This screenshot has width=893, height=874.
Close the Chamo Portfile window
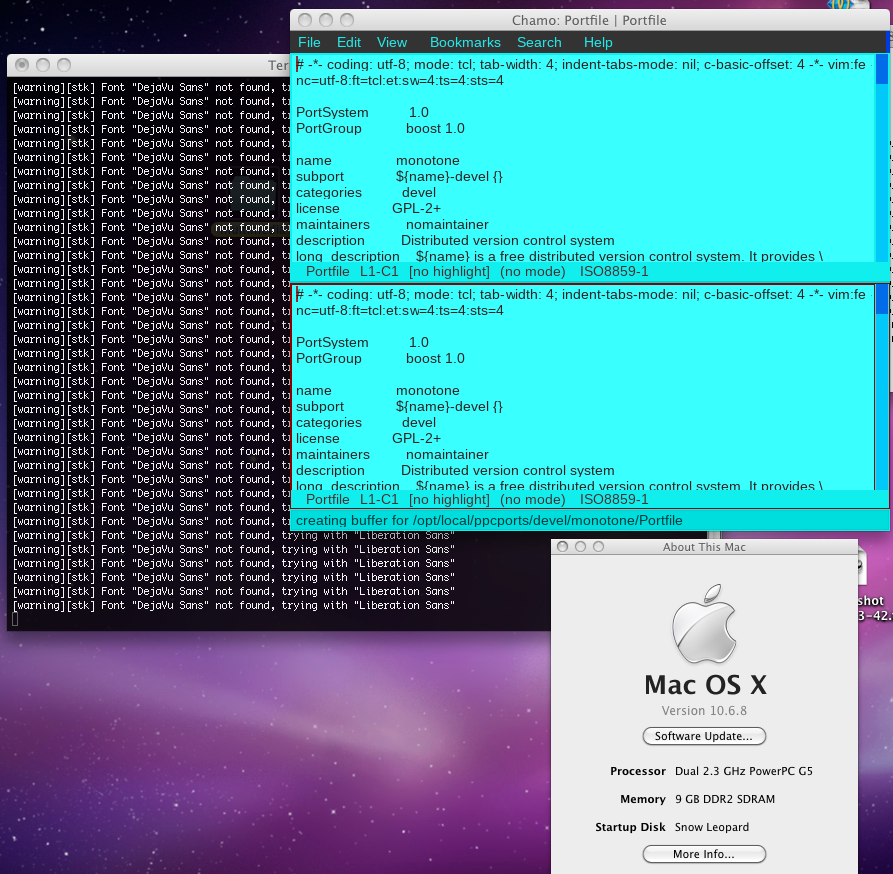[305, 20]
